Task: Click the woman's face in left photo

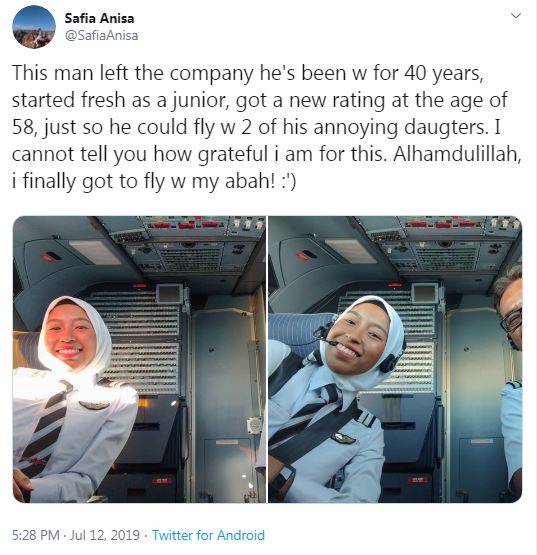Action: tap(70, 335)
